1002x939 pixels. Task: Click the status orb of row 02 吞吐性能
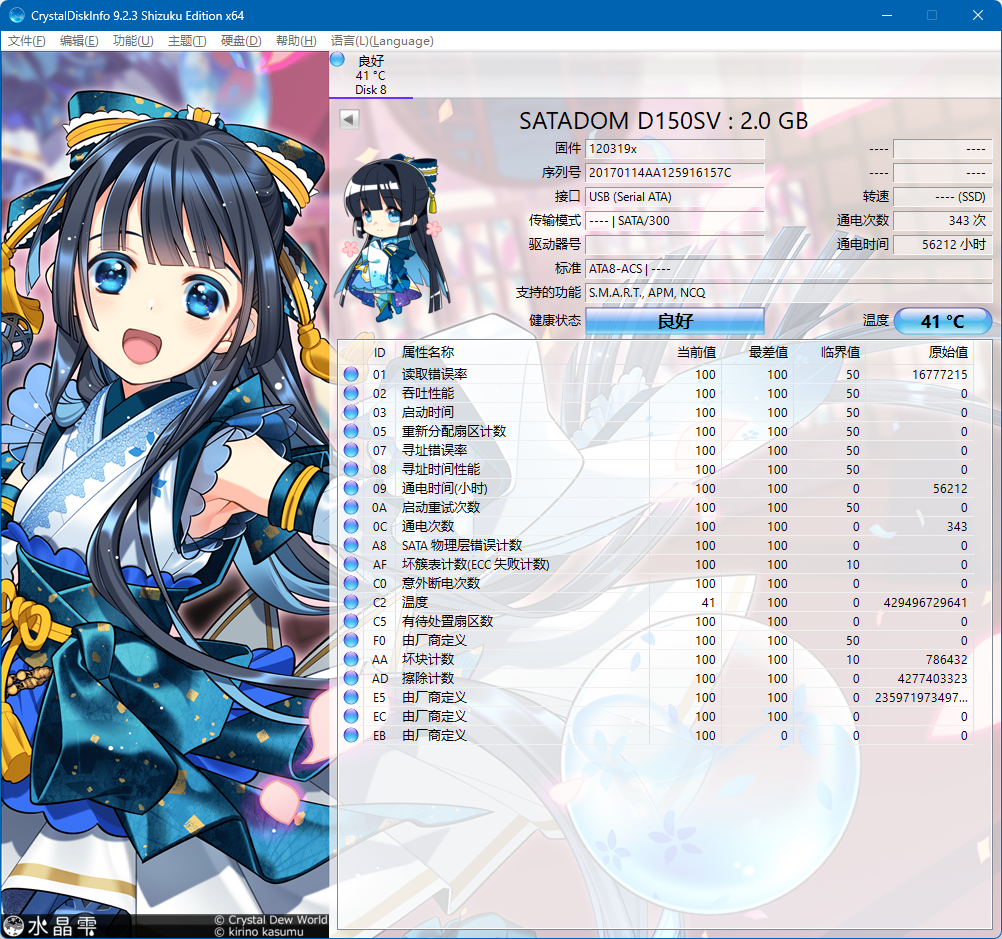point(351,393)
